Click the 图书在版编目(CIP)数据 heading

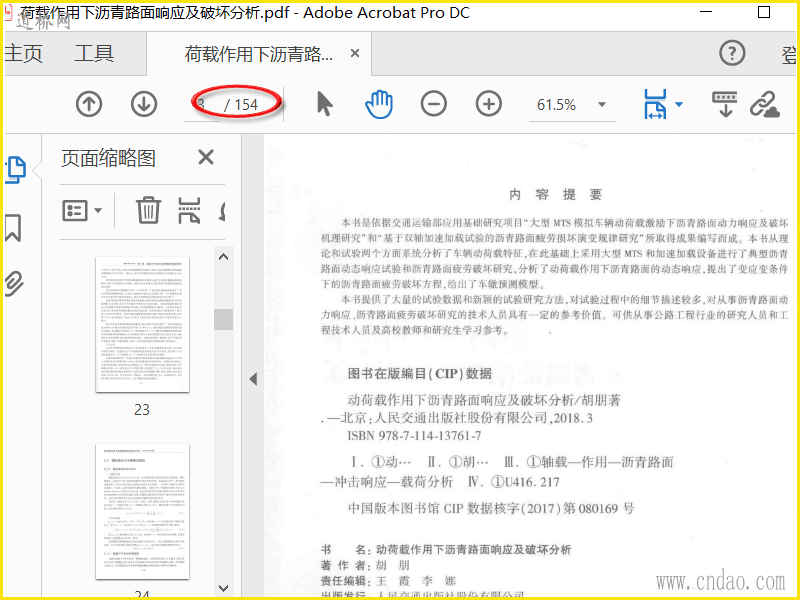pos(420,373)
